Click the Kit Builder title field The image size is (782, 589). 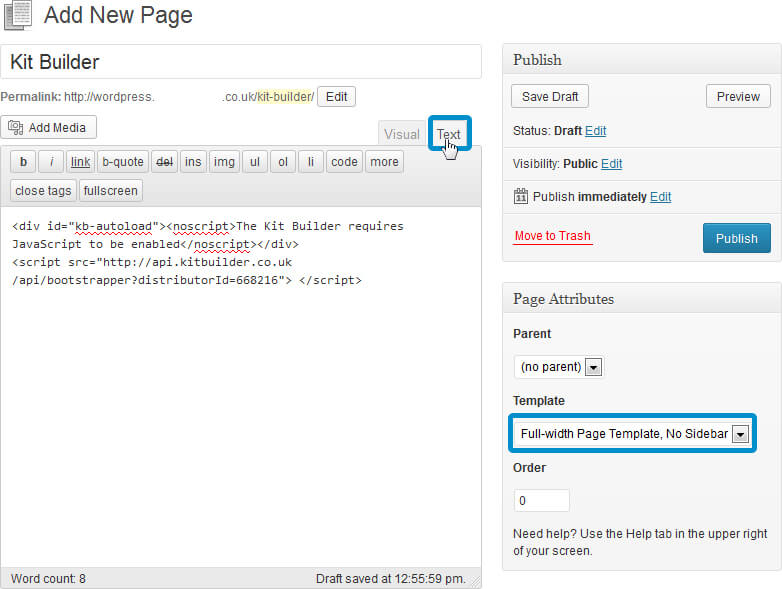241,62
